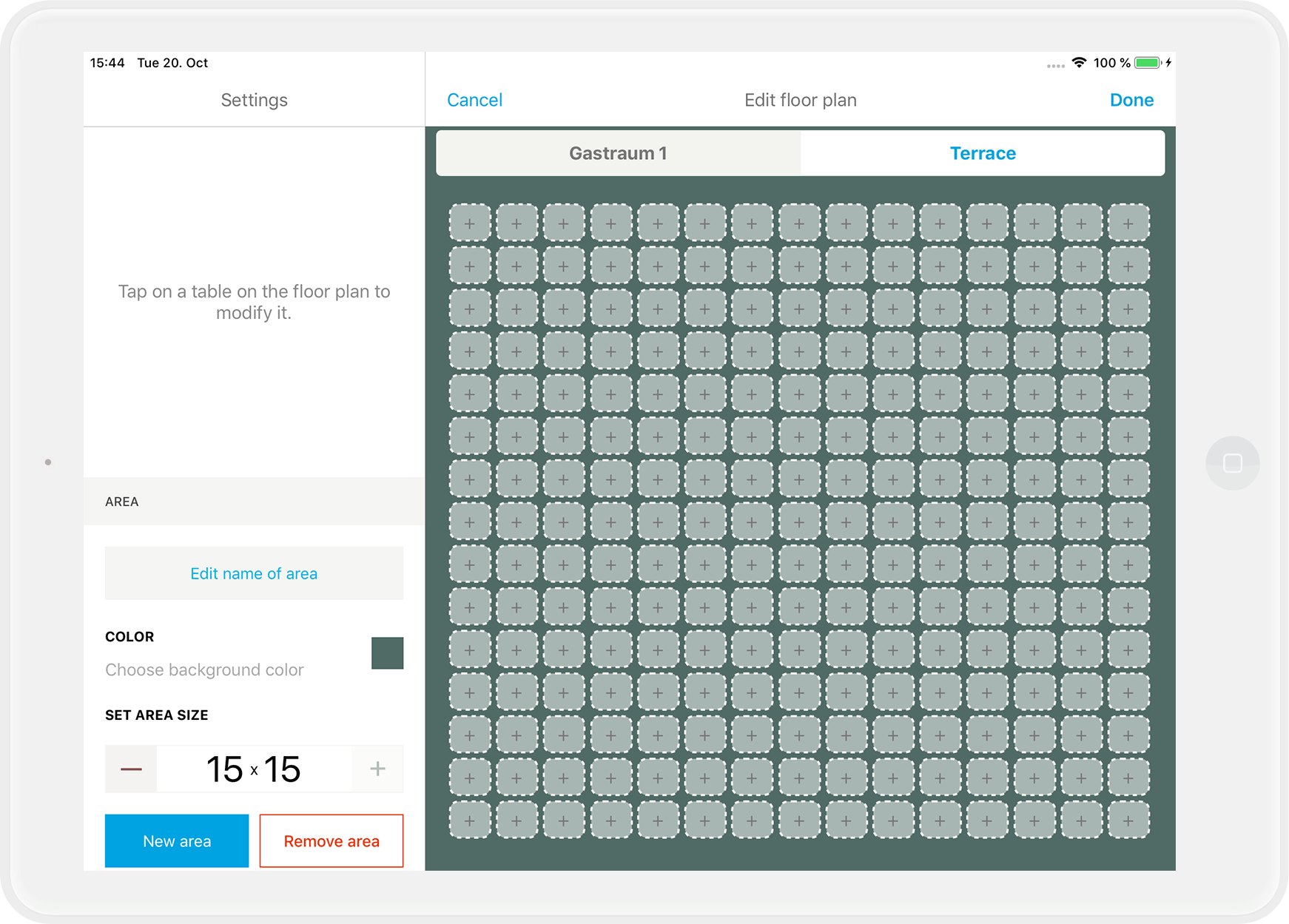Add table in fifth row, fifth column cell
The image size is (1289, 924).
pos(658,394)
